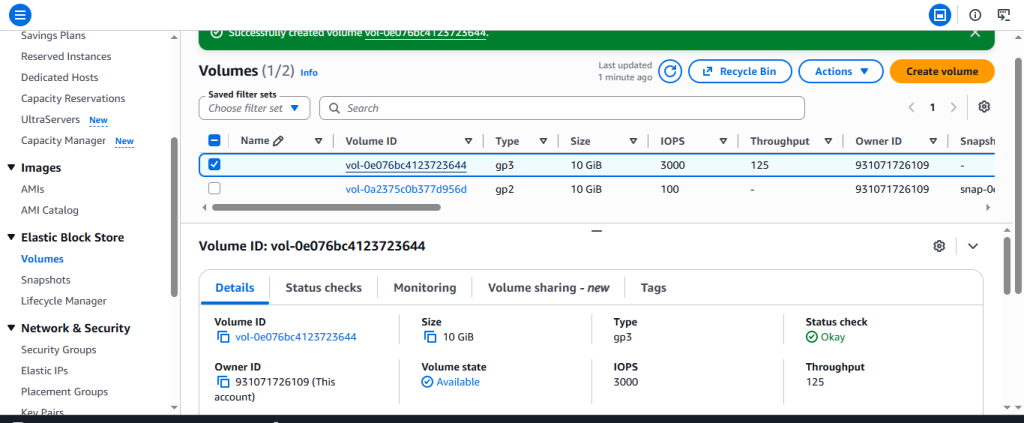
Task: Click the volumes Search field
Action: coord(562,108)
